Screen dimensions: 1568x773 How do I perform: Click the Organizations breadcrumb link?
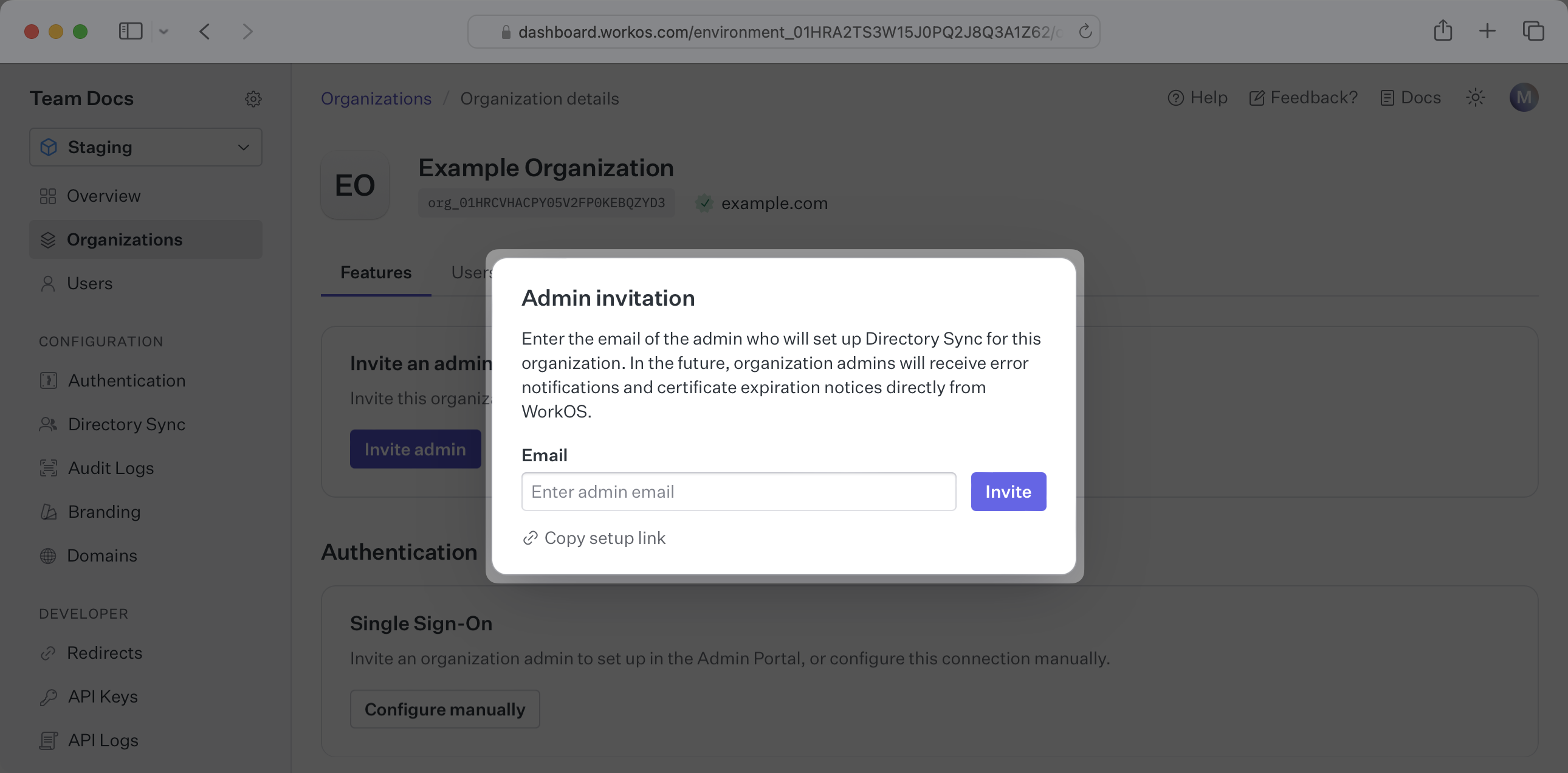tap(376, 99)
